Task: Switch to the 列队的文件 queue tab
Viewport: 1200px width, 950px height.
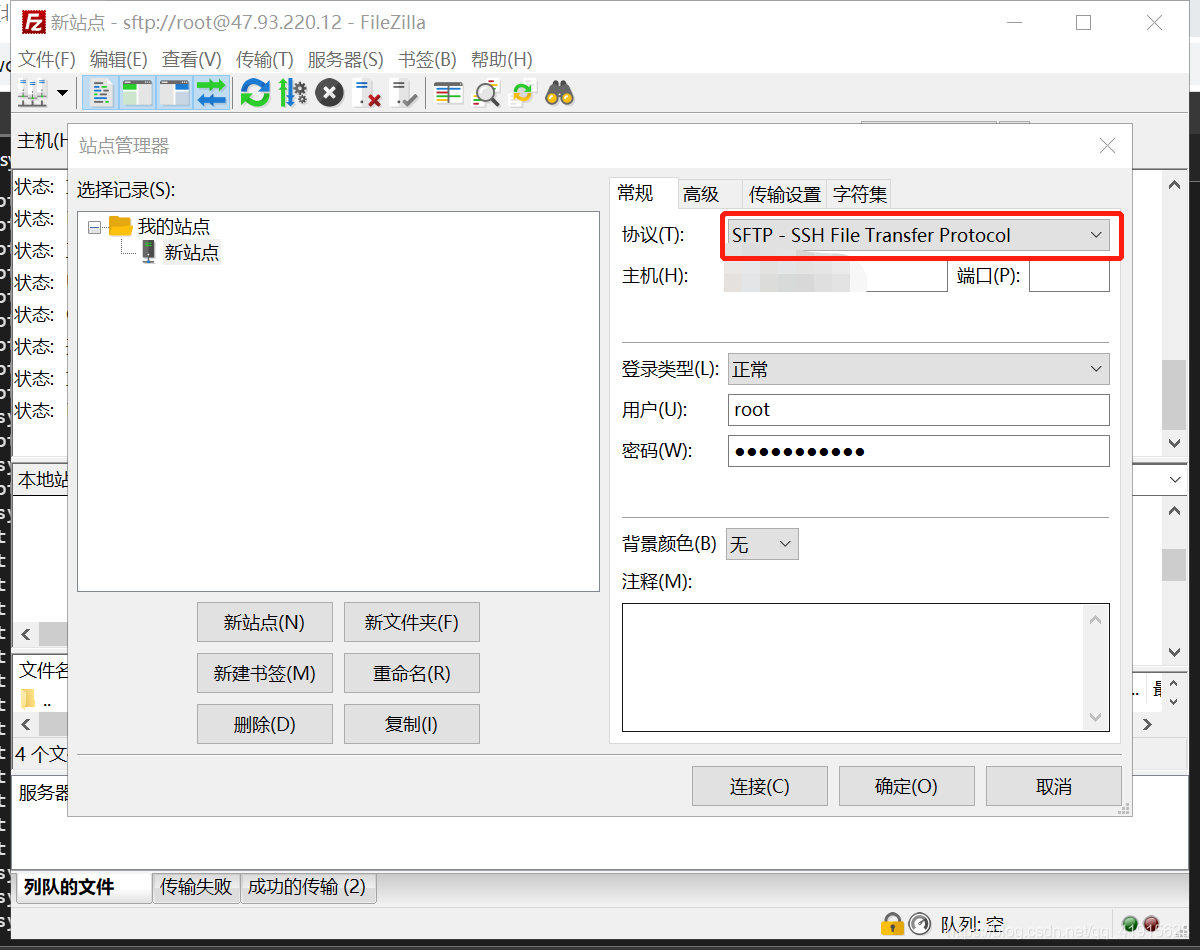Action: (x=83, y=887)
